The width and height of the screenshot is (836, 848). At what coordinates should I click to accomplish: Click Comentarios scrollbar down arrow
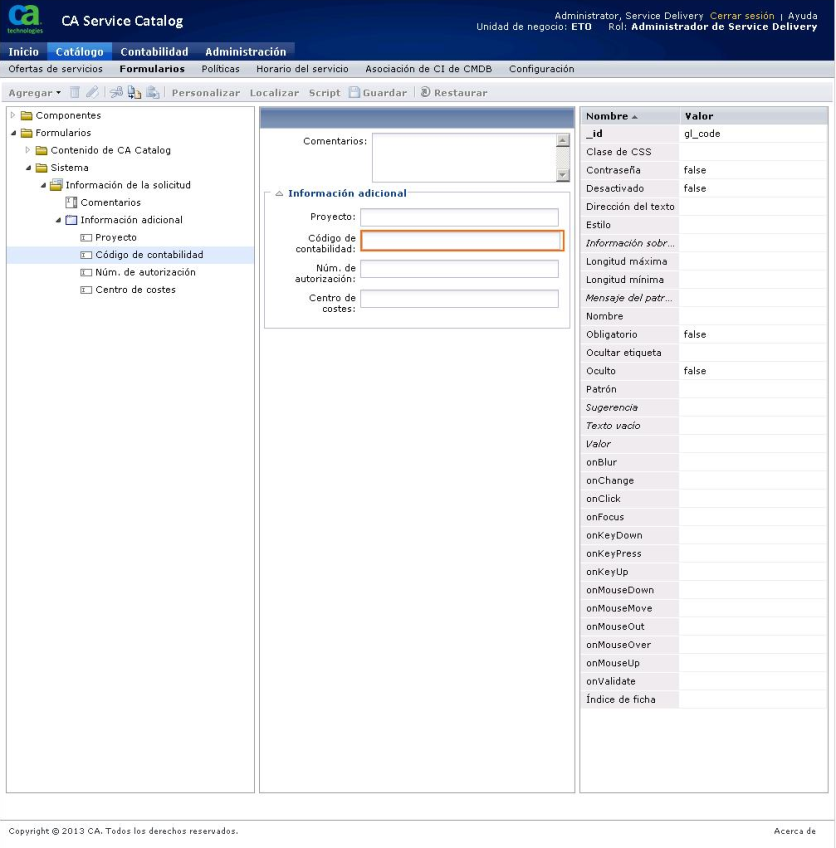563,175
